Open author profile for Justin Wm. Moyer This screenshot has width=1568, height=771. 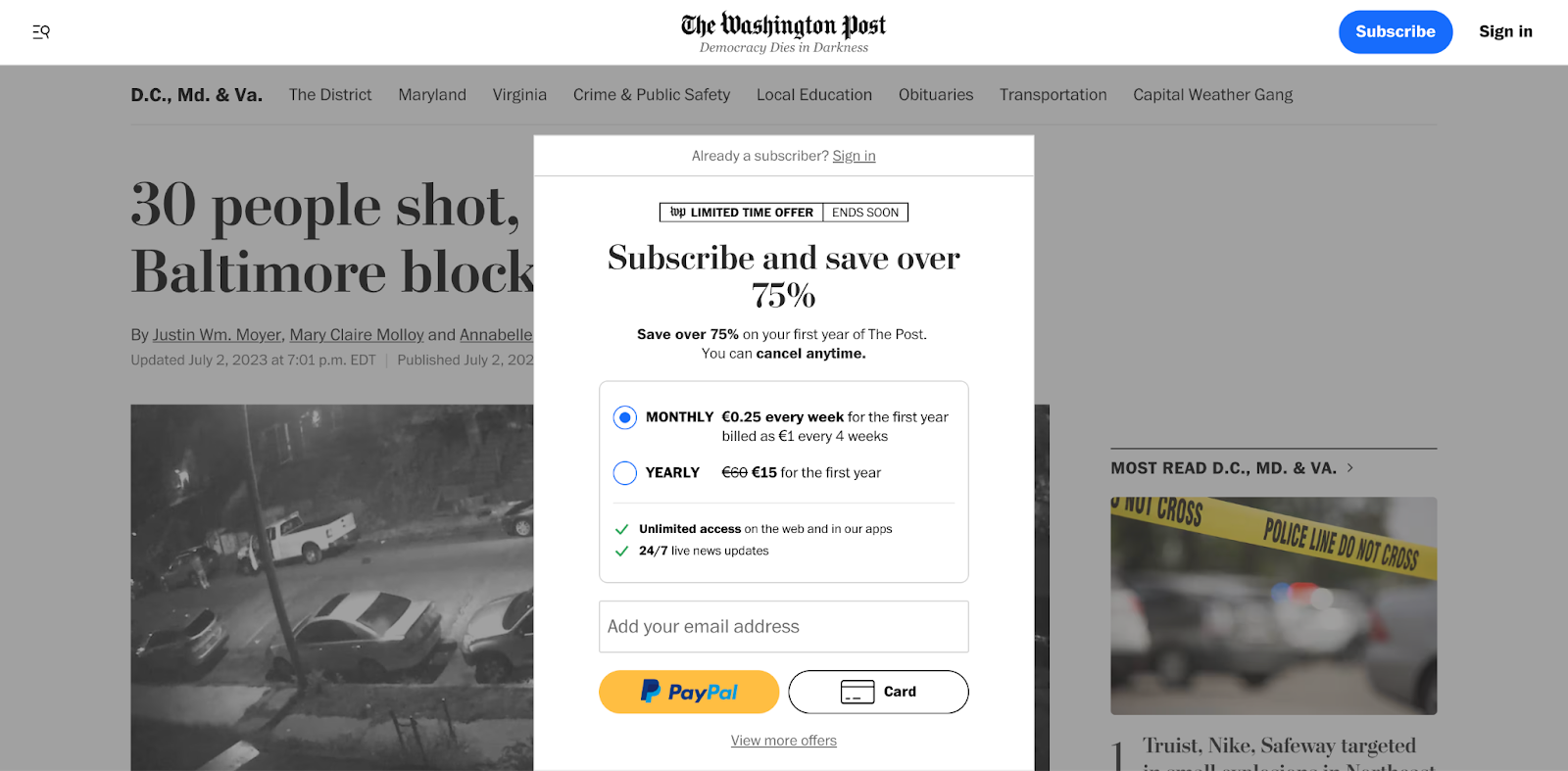coord(217,334)
